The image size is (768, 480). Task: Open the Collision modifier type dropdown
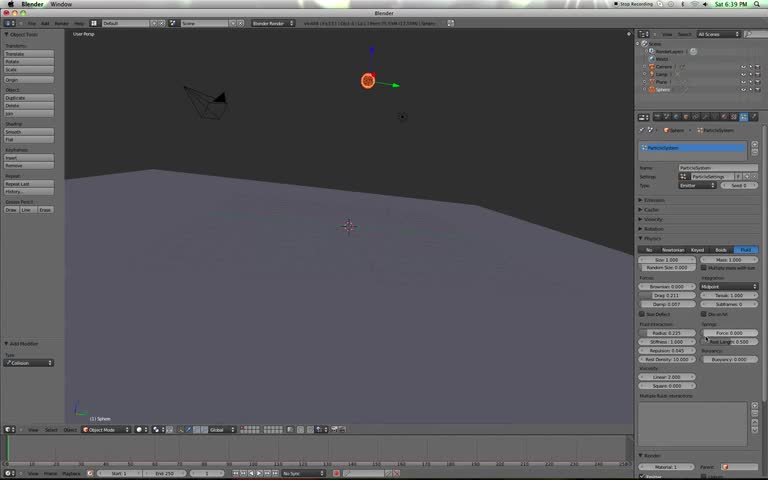coord(28,363)
